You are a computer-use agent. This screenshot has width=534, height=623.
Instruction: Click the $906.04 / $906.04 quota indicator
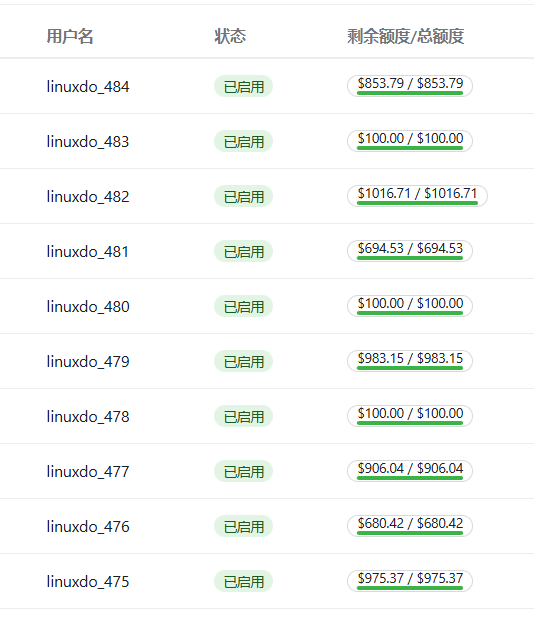tap(410, 471)
